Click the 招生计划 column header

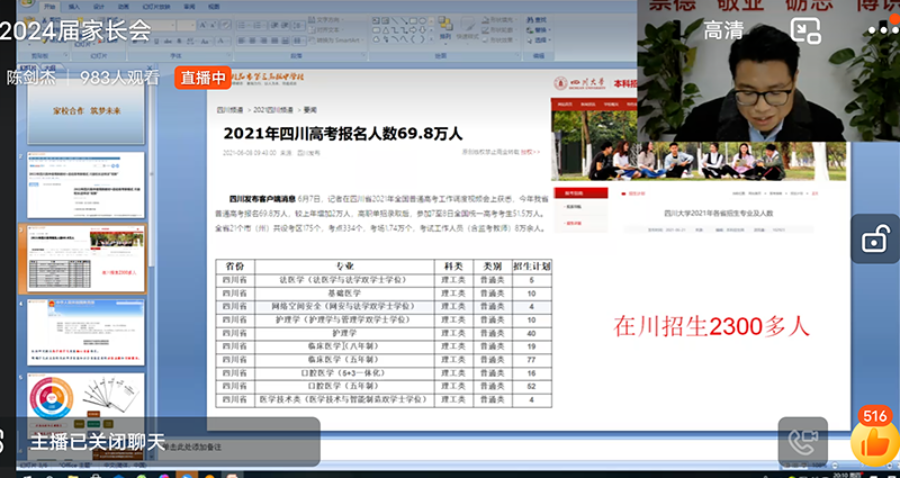click(x=532, y=266)
